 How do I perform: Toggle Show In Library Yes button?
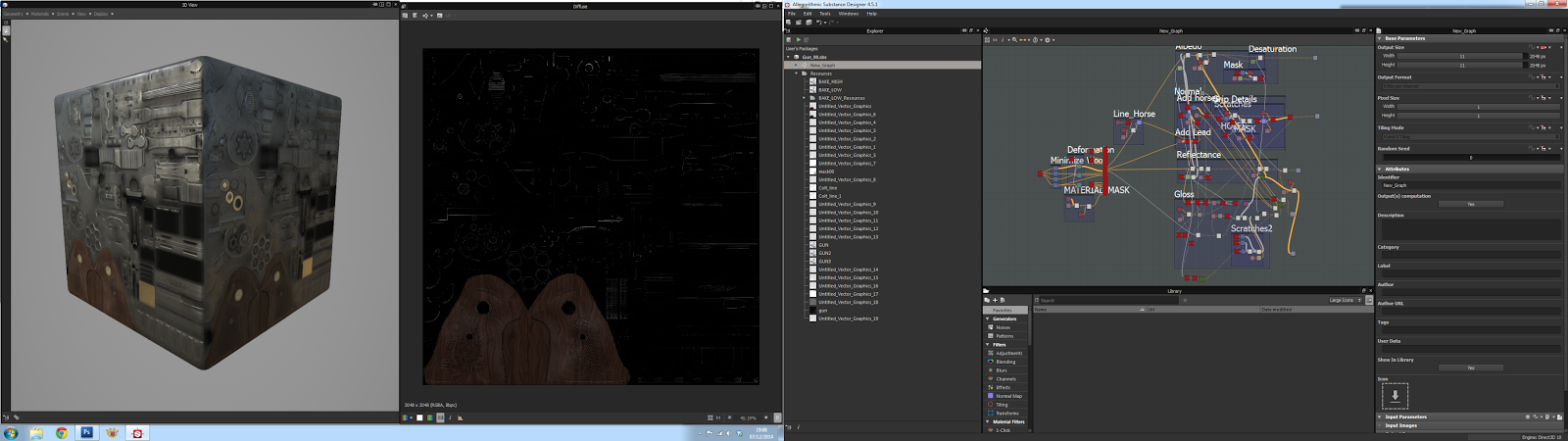coord(1471,367)
